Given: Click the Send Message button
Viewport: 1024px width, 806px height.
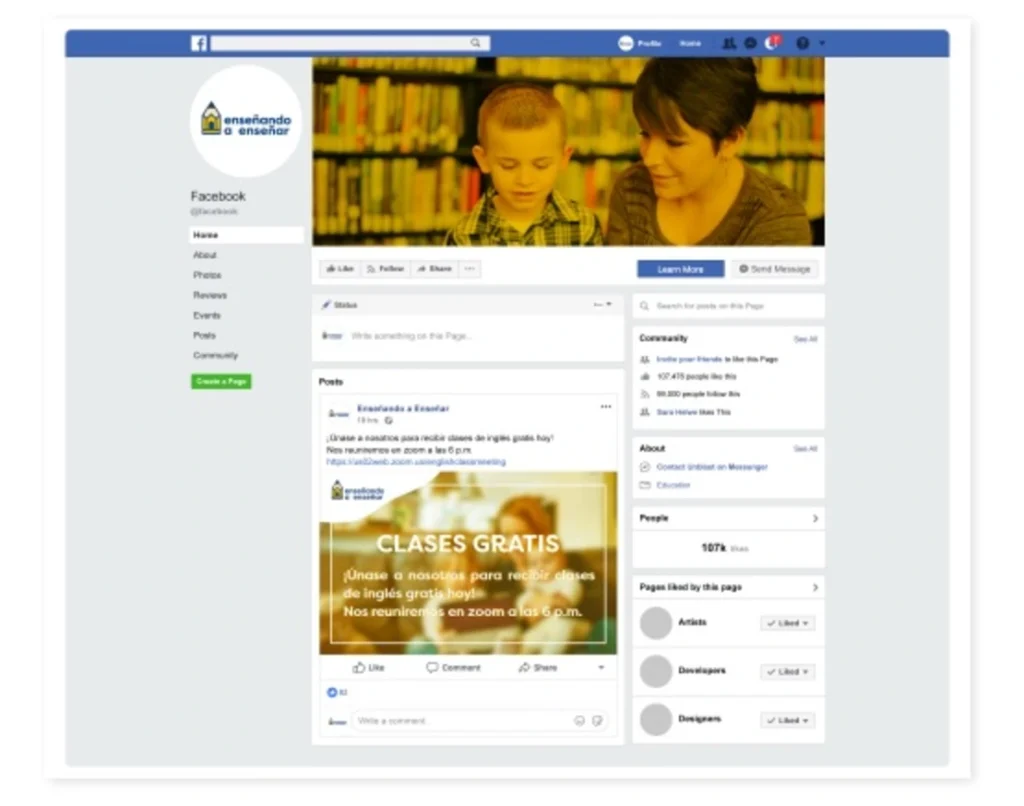Looking at the screenshot, I should (x=775, y=269).
